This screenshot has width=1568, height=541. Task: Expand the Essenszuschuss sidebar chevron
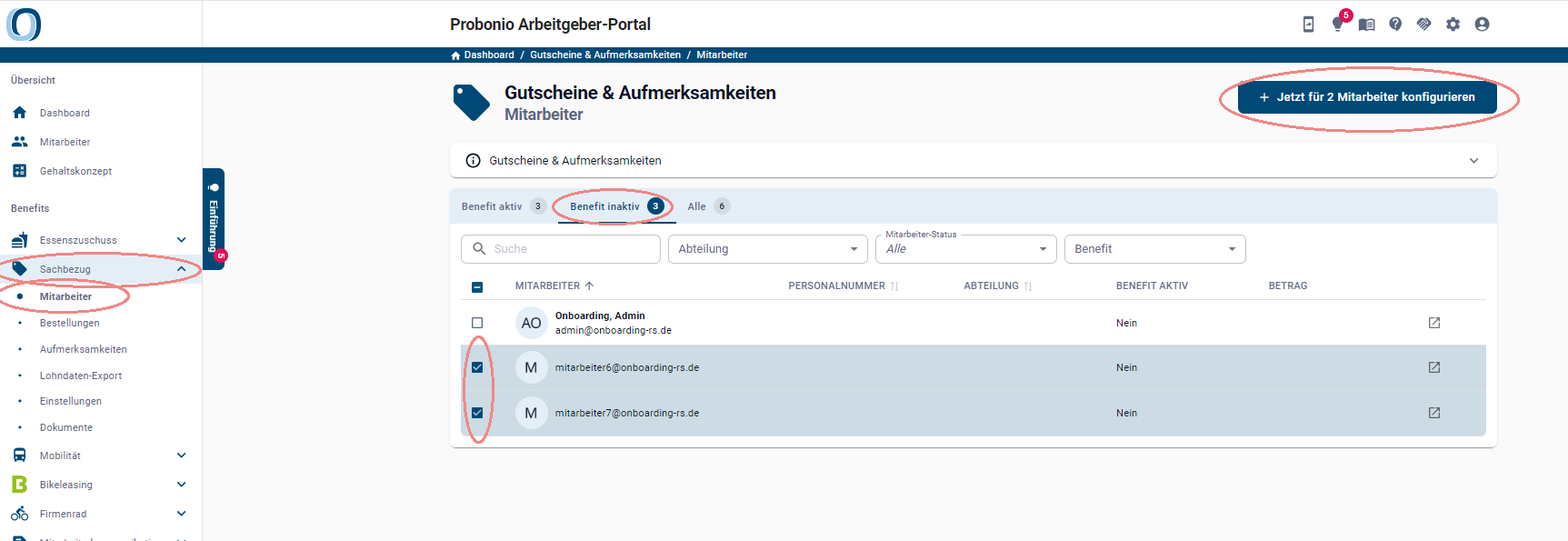click(181, 240)
